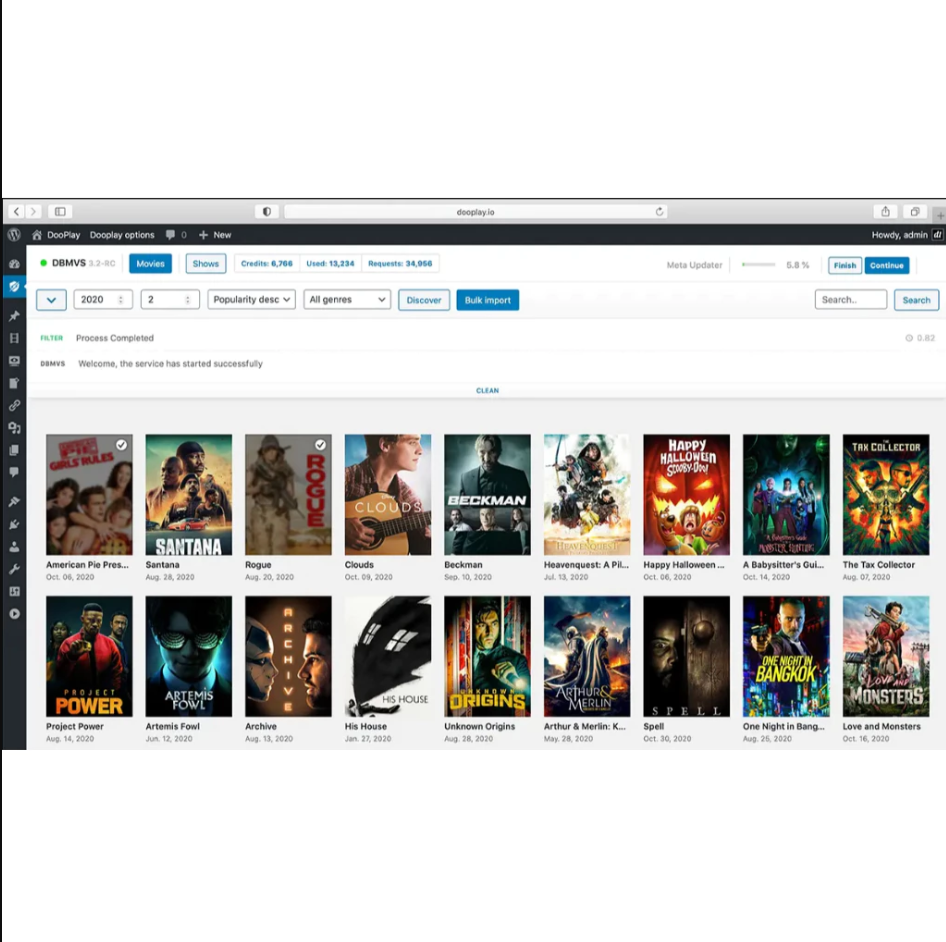This screenshot has height=942, width=946.
Task: Select the Spell movie poster
Action: 687,656
